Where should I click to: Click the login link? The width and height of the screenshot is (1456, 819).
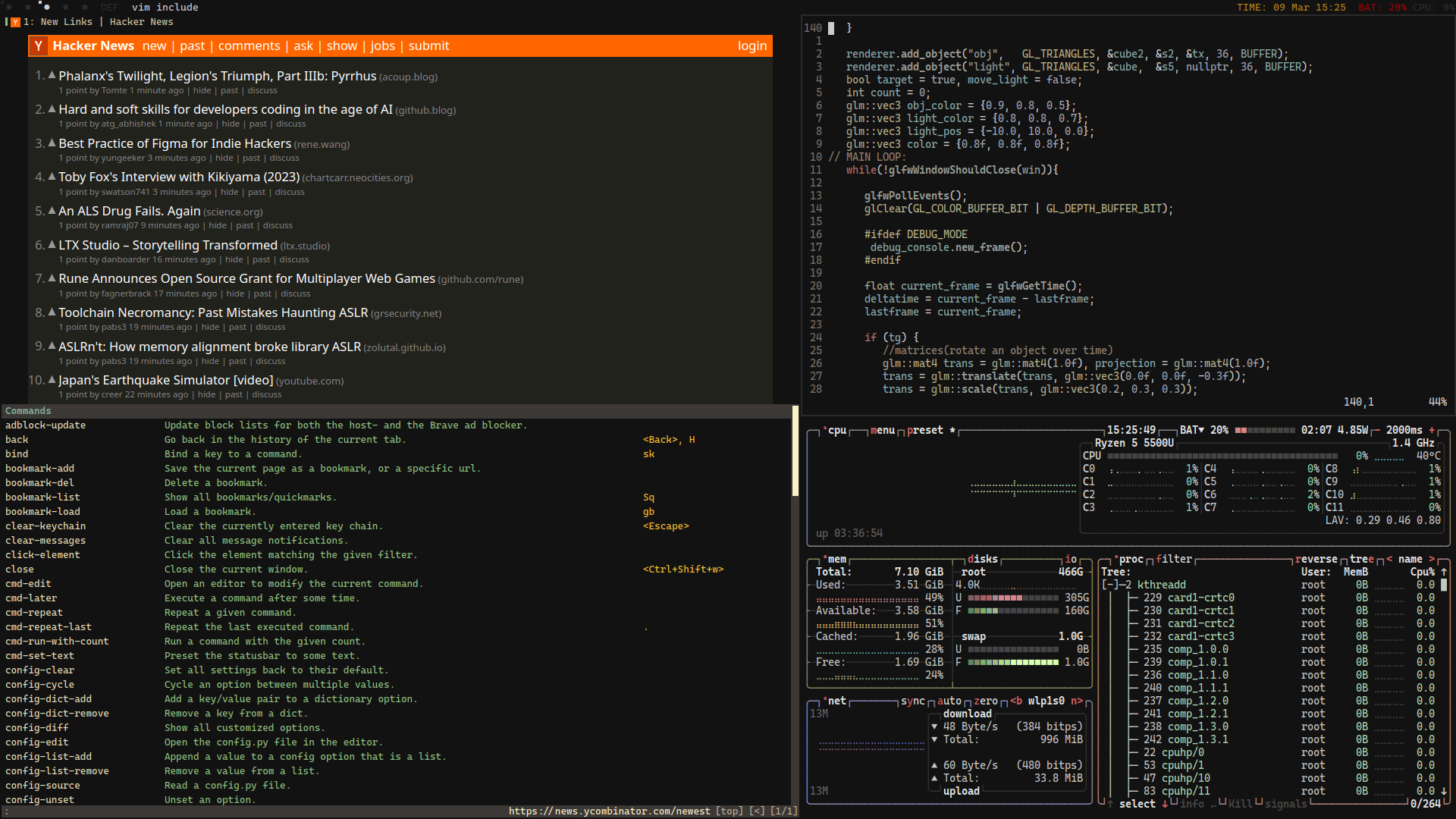pyautogui.click(x=752, y=45)
